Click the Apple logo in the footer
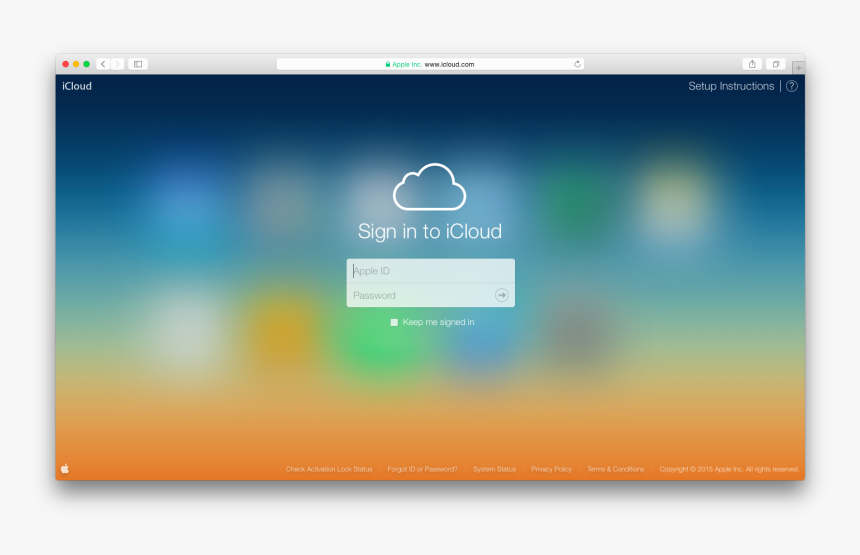 (65, 468)
